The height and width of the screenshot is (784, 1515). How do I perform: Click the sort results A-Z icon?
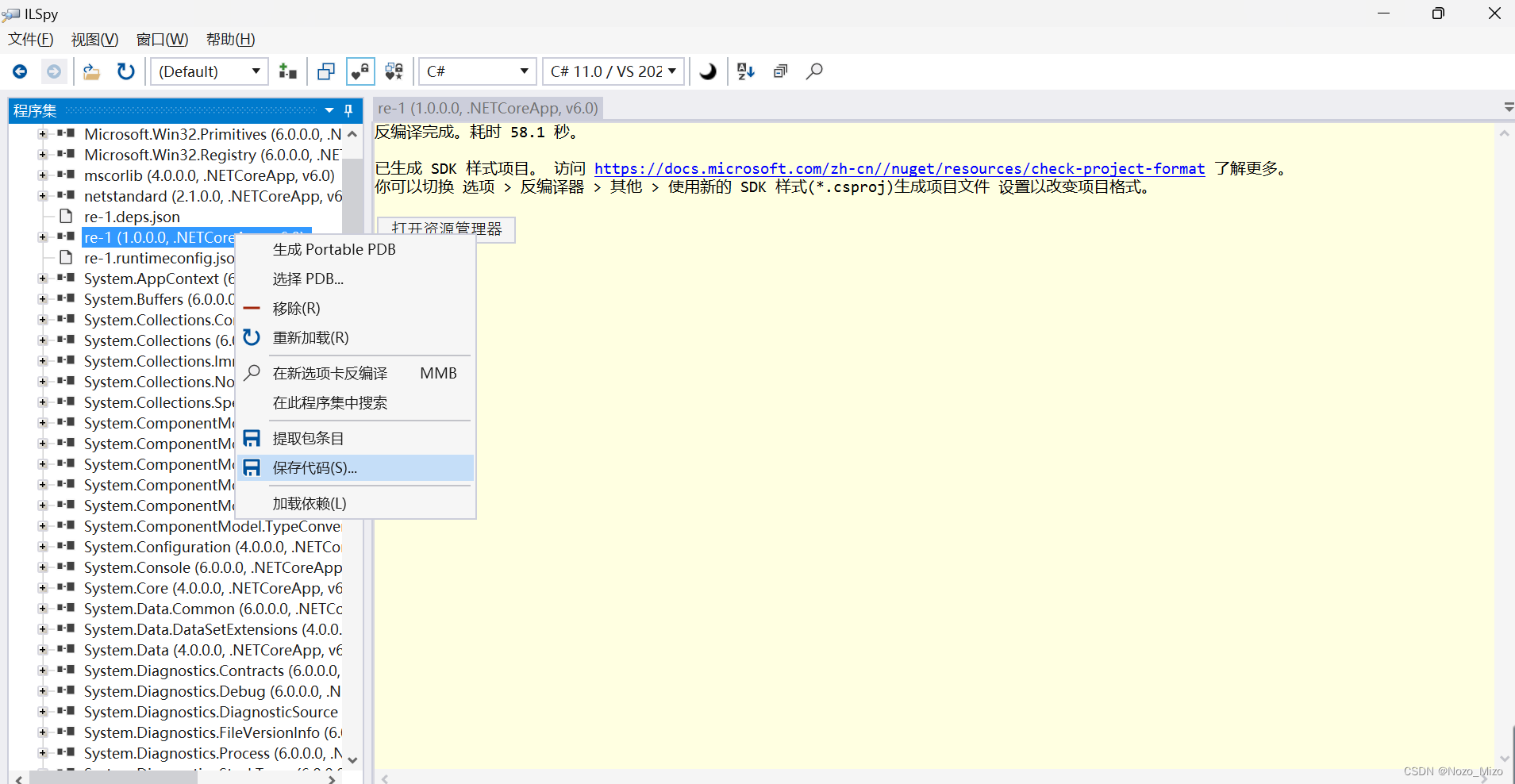coord(746,71)
